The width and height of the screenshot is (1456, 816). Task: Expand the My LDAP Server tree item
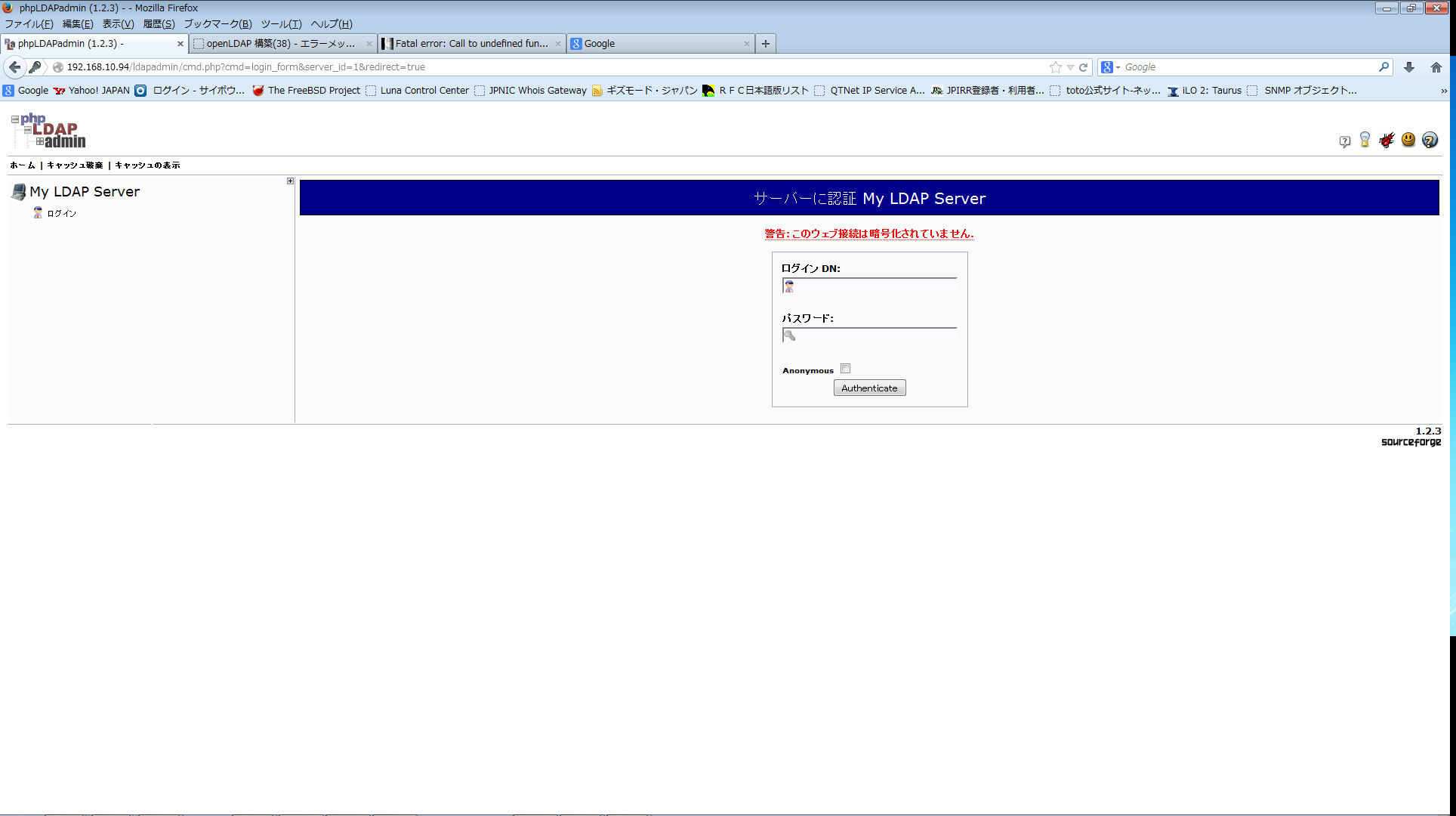pos(290,181)
